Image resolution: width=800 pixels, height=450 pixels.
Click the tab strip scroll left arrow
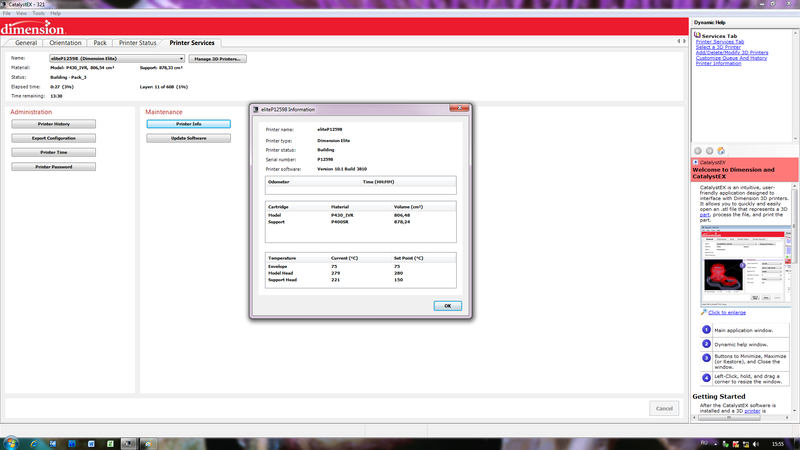tap(679, 41)
